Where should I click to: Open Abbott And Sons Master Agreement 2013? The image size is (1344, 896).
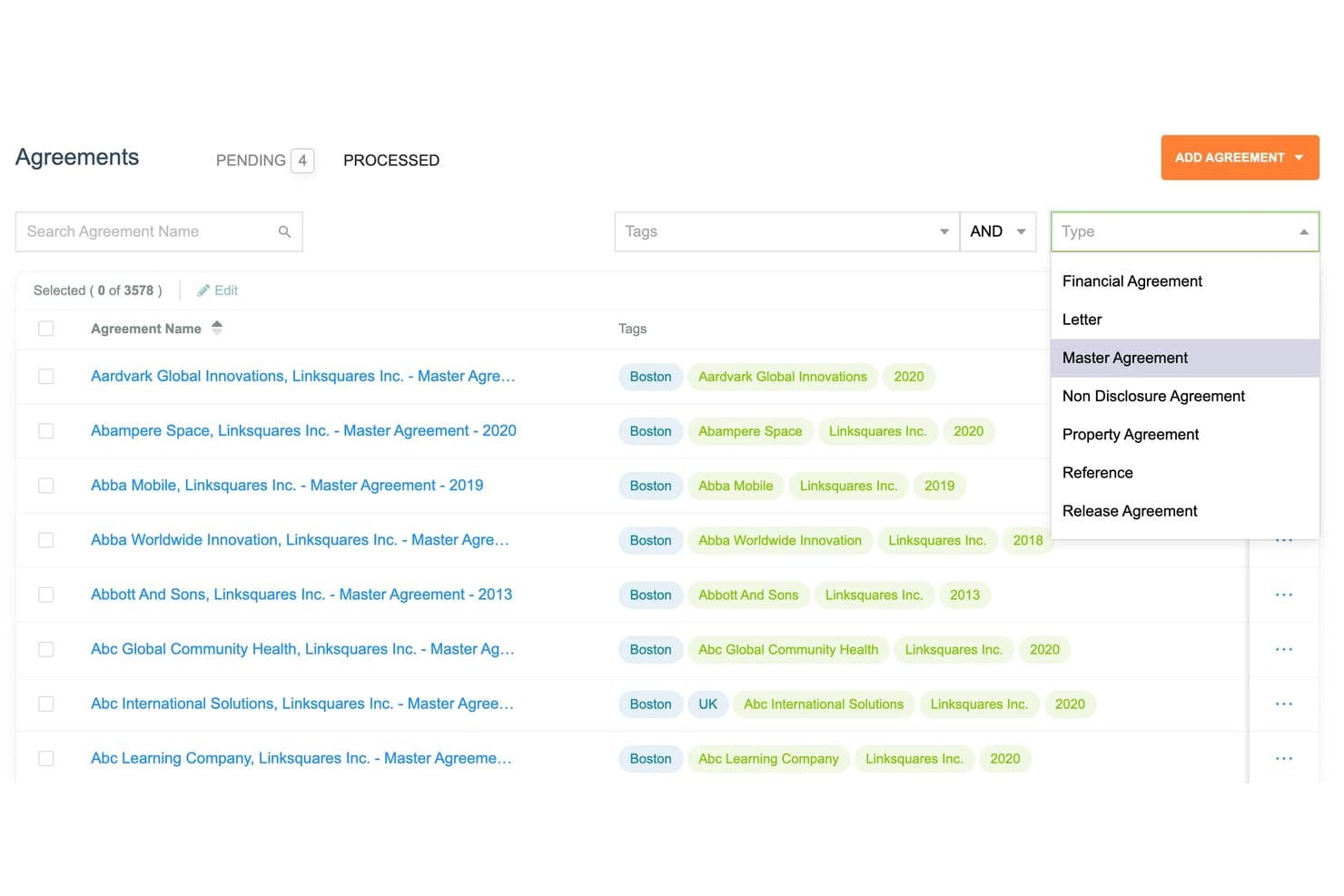pyautogui.click(x=301, y=594)
